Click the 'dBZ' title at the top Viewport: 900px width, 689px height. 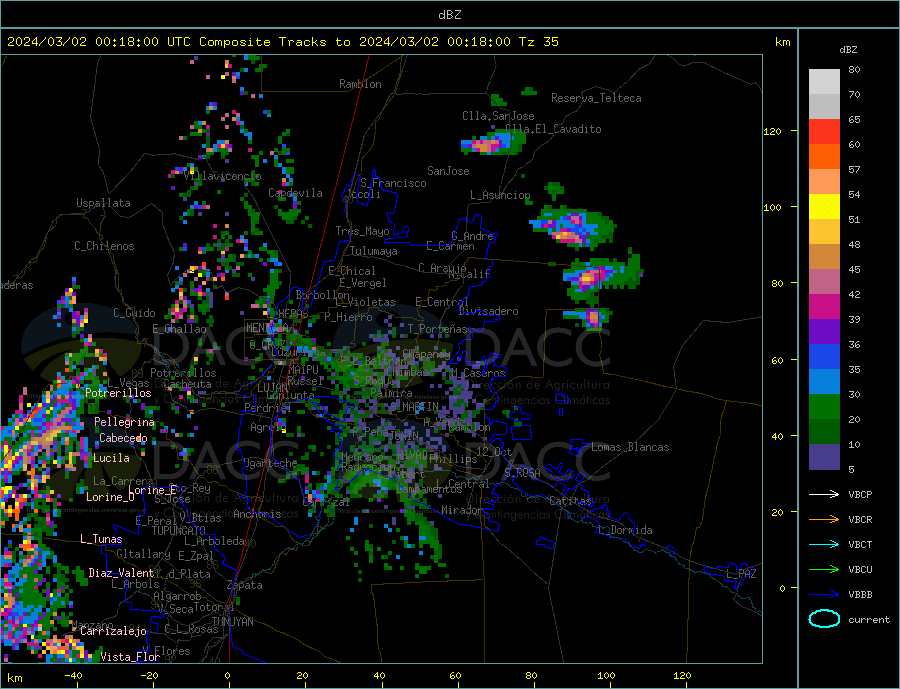coord(449,15)
